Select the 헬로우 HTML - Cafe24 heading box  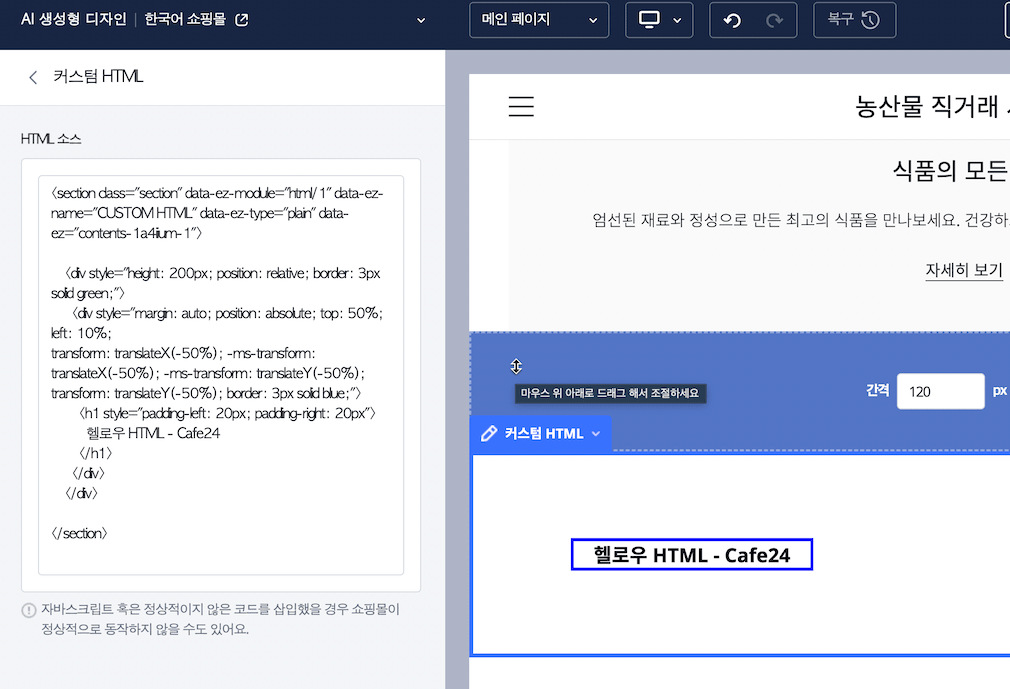(691, 555)
